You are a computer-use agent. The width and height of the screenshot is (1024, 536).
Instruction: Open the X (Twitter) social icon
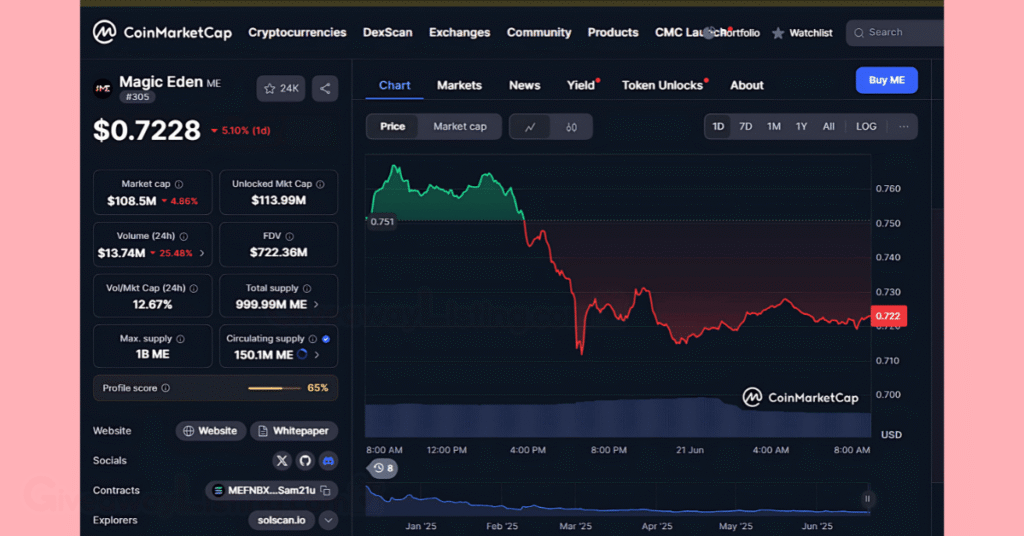(282, 460)
